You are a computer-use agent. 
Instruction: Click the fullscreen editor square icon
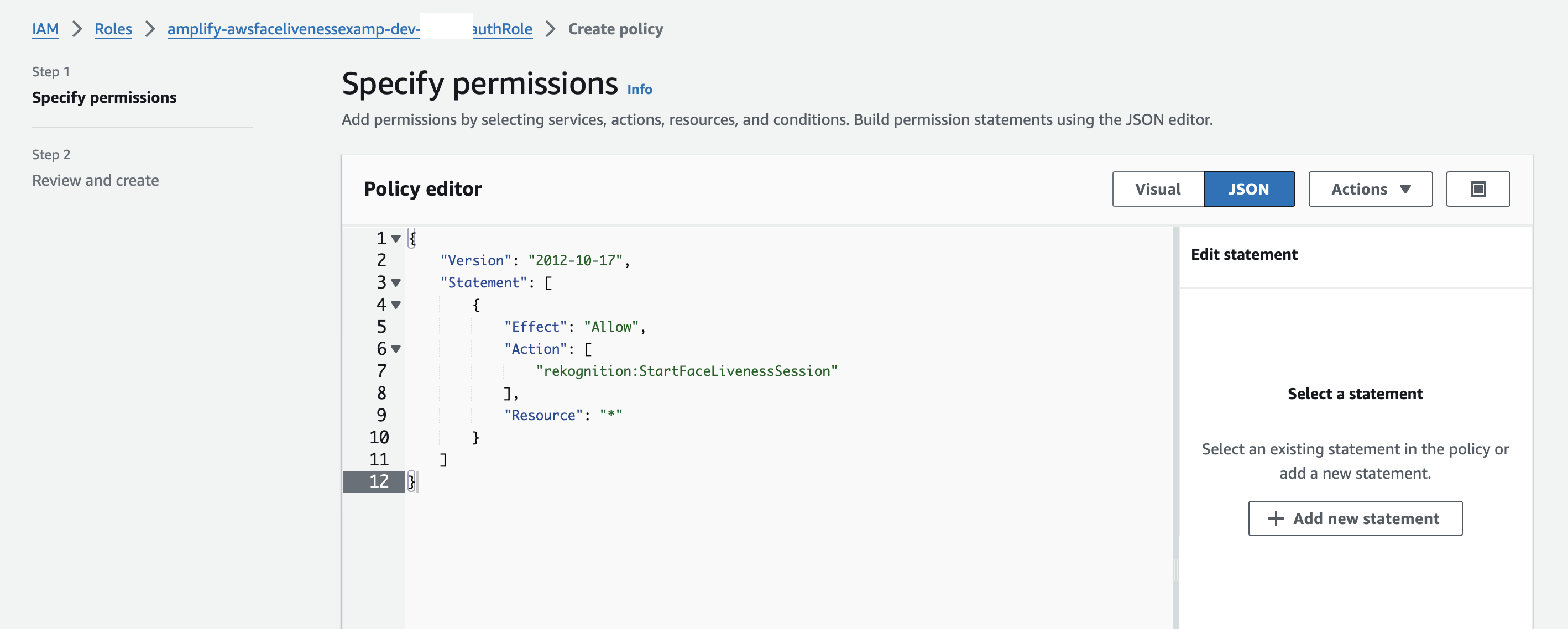click(1477, 189)
